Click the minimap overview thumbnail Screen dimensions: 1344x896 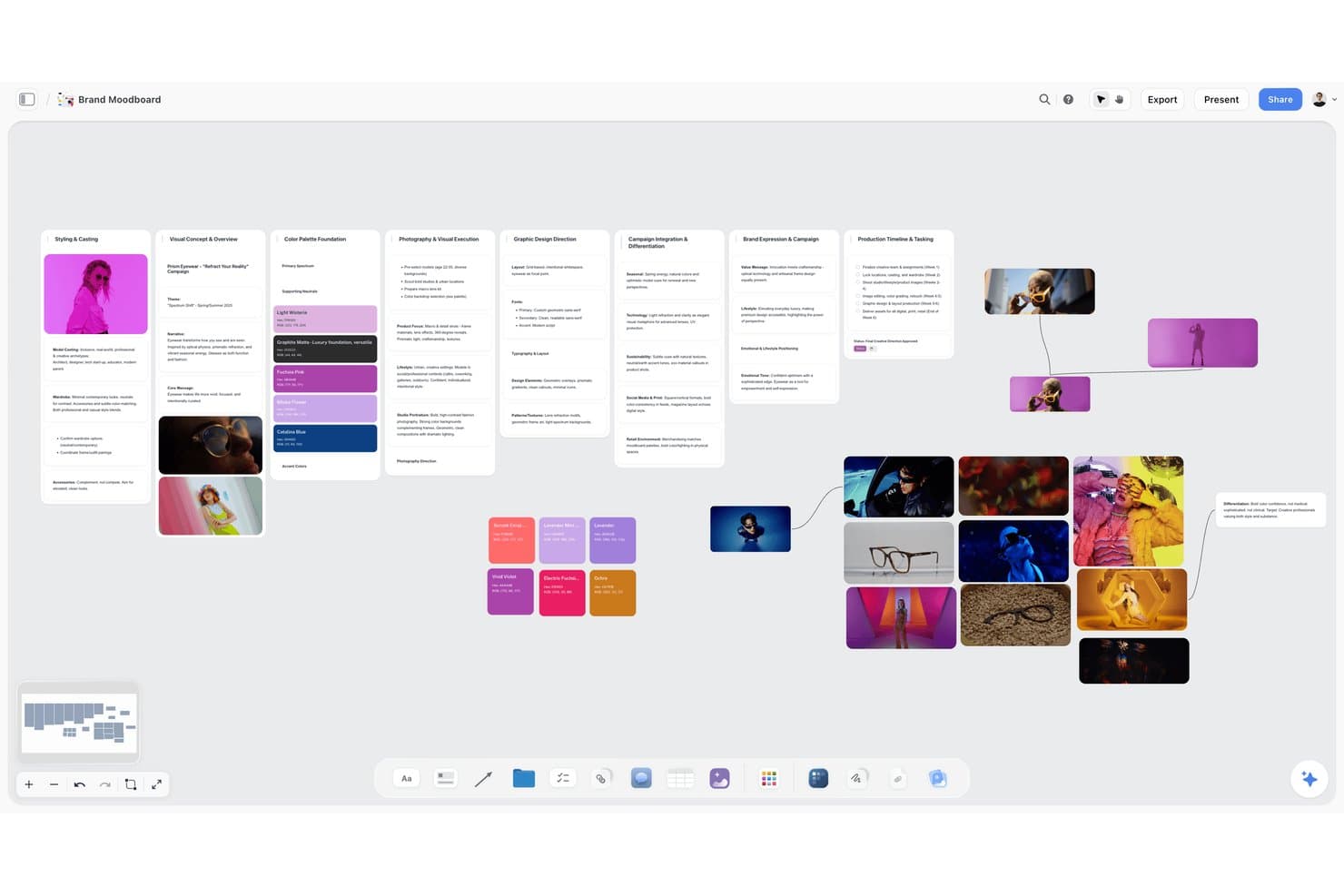(79, 723)
